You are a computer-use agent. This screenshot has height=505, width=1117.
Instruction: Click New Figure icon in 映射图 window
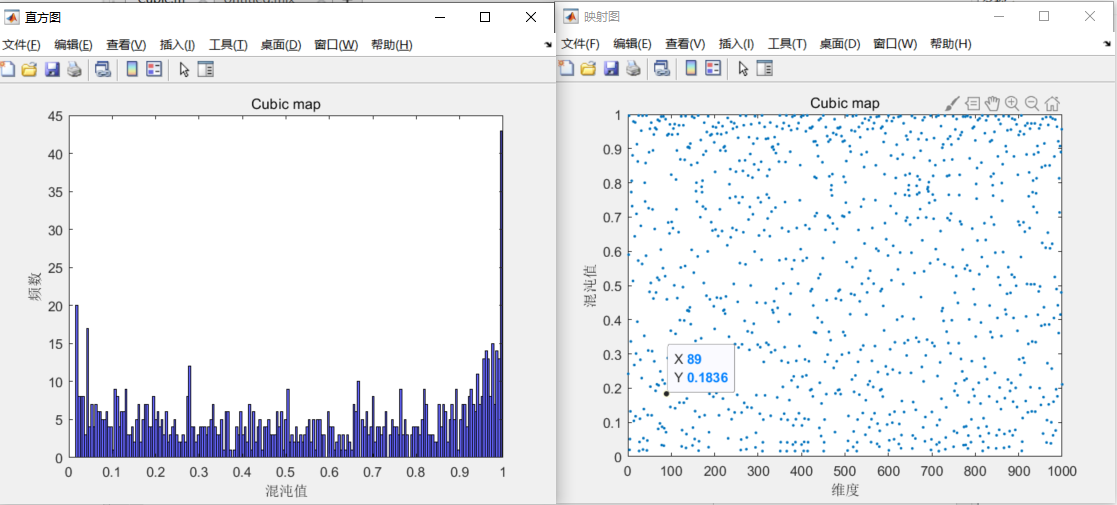pyautogui.click(x=566, y=68)
